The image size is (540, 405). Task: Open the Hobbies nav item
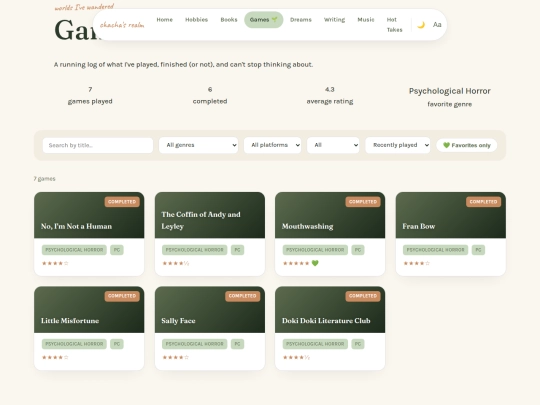coord(196,20)
